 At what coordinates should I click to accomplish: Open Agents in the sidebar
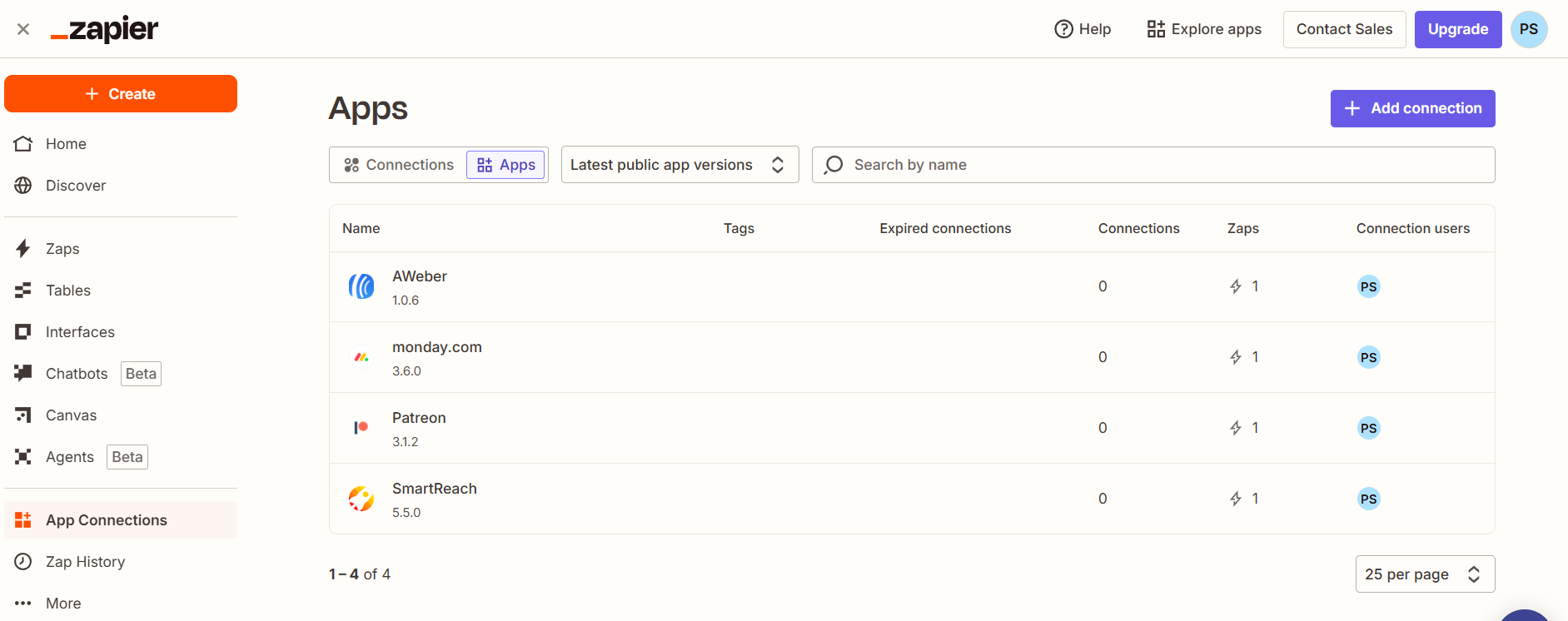[121, 457]
